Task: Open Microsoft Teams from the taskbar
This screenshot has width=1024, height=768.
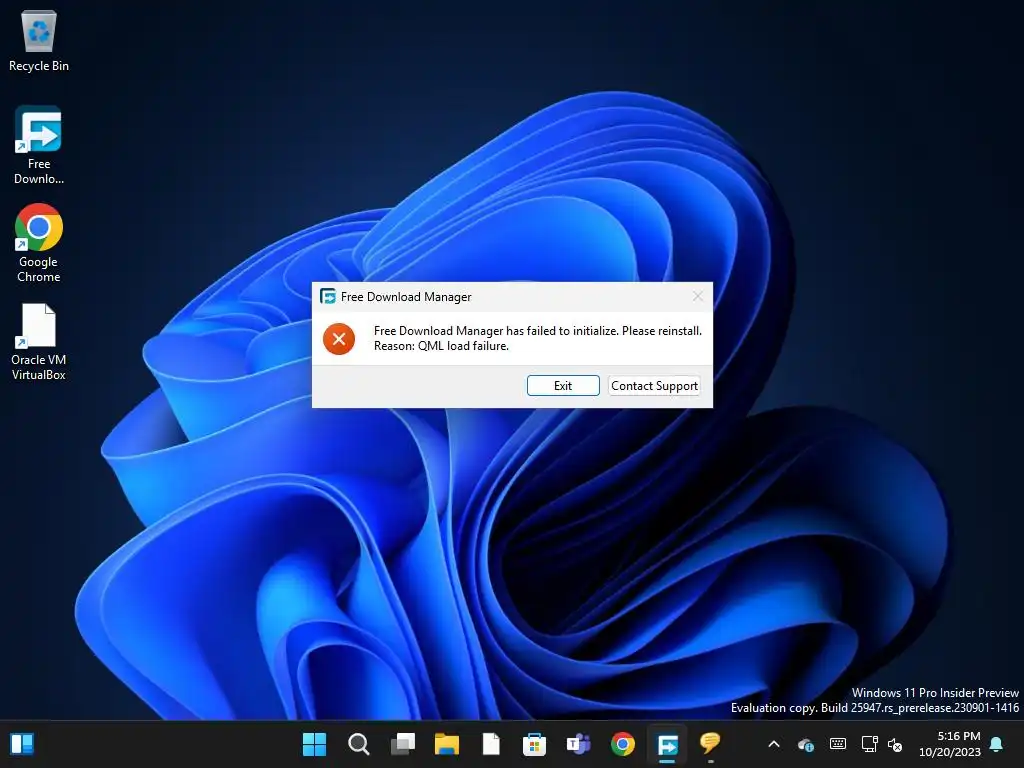Action: (579, 744)
